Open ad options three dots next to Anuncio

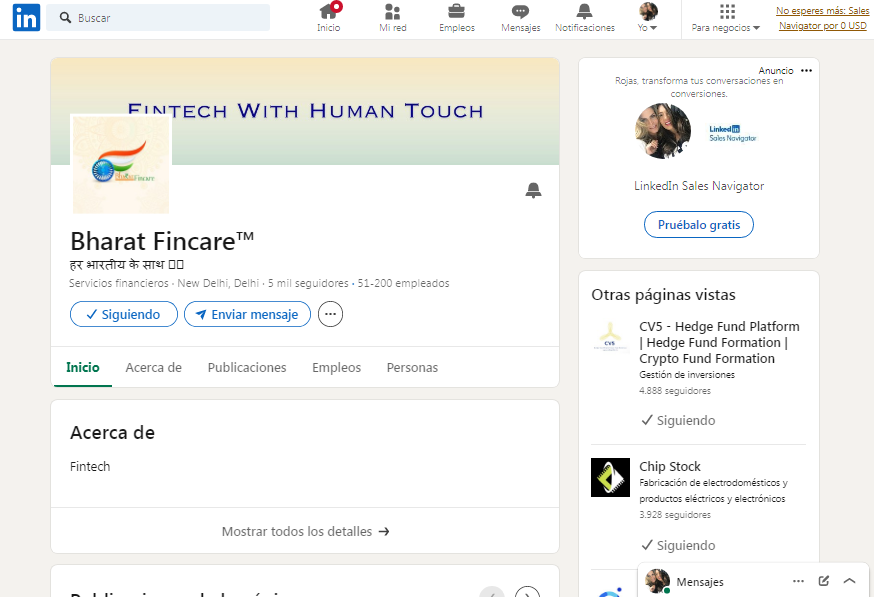806,71
